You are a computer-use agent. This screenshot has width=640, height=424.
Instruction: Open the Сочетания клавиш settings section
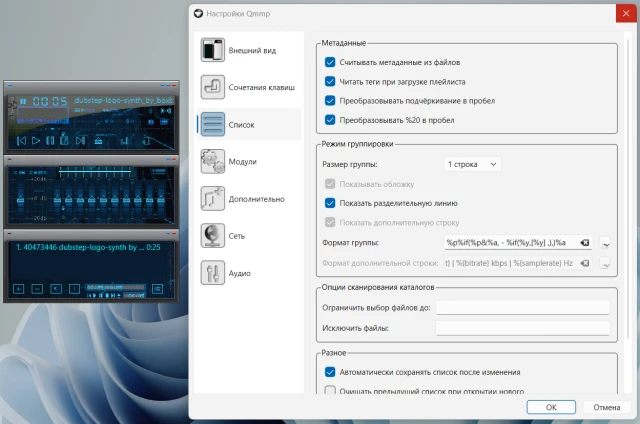tap(248, 87)
